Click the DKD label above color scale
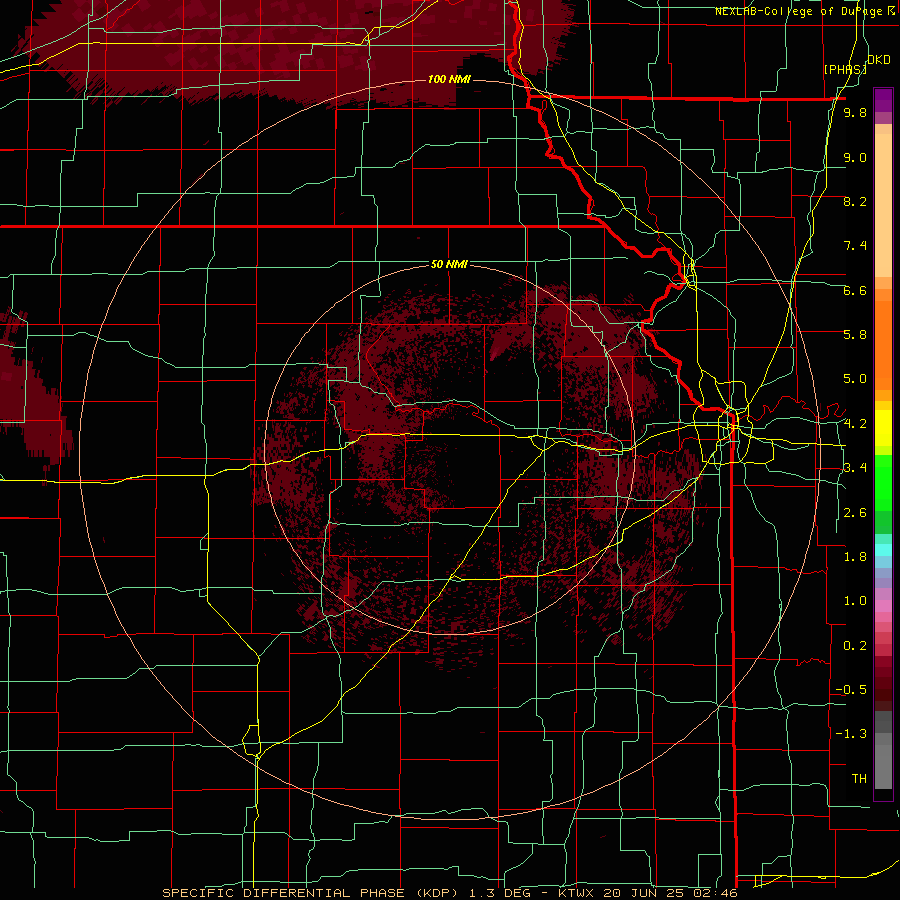Screen dimensions: 900x900 click(878, 60)
